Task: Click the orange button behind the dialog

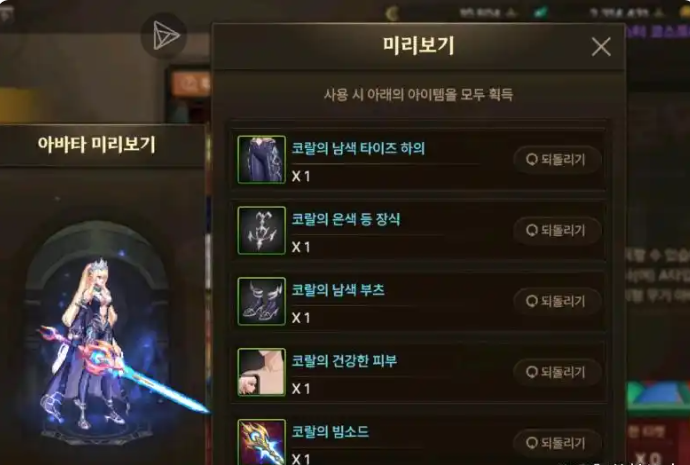Action: (192, 83)
